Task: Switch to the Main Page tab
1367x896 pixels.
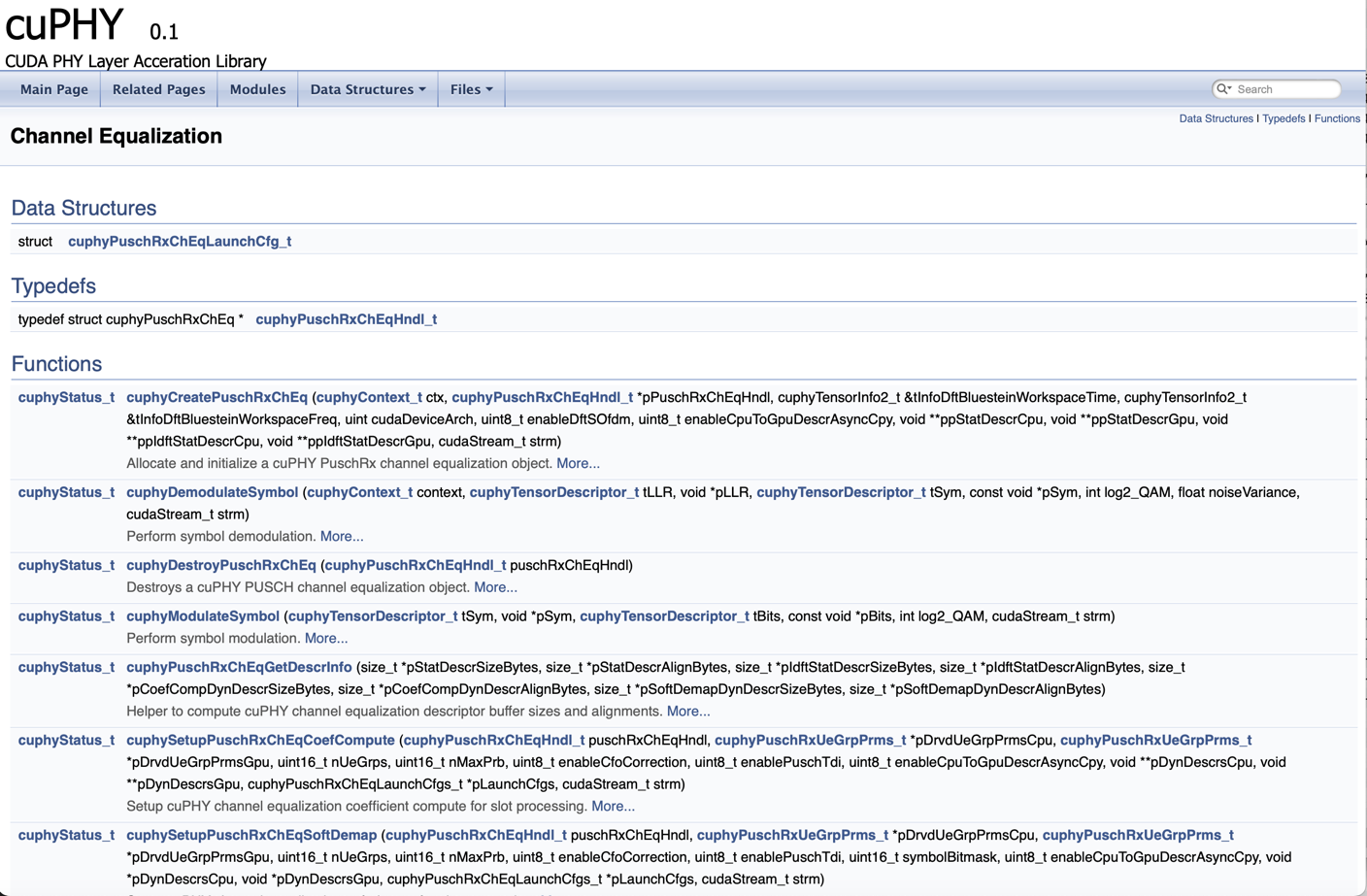Action: pyautogui.click(x=53, y=88)
